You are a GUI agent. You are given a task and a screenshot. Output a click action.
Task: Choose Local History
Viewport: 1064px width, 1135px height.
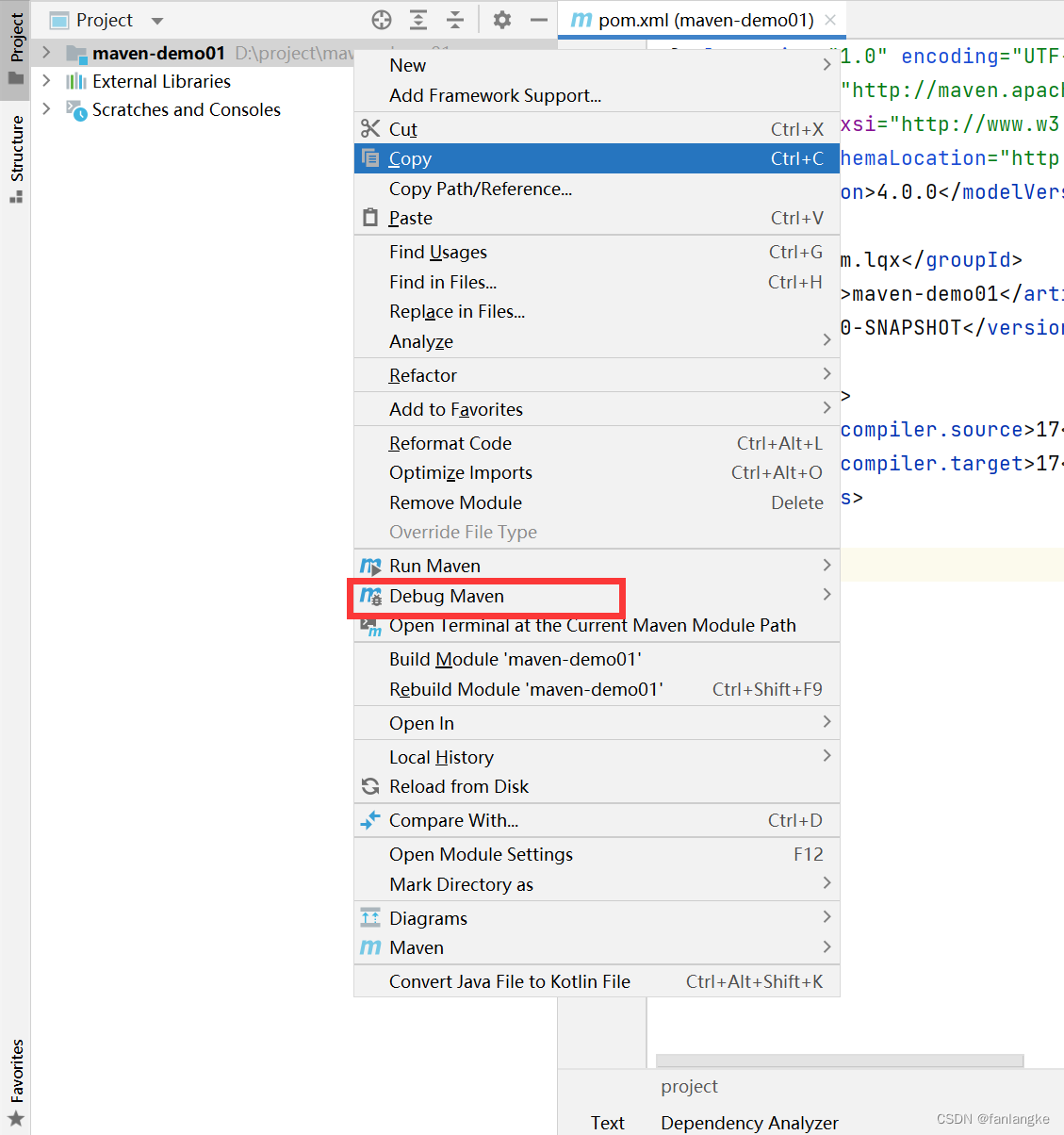(x=597, y=757)
